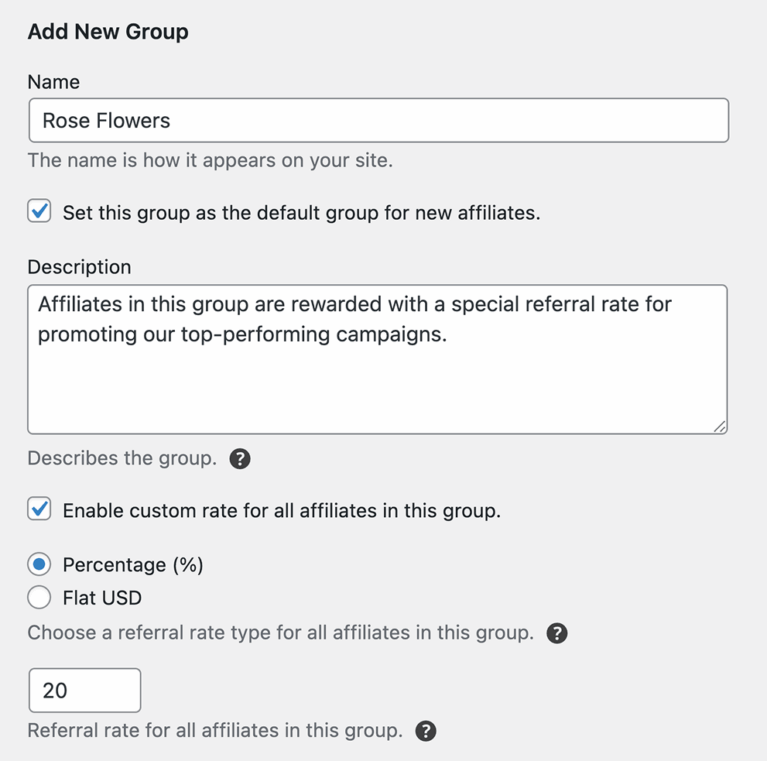Click the "Name" field label

pos(53,82)
